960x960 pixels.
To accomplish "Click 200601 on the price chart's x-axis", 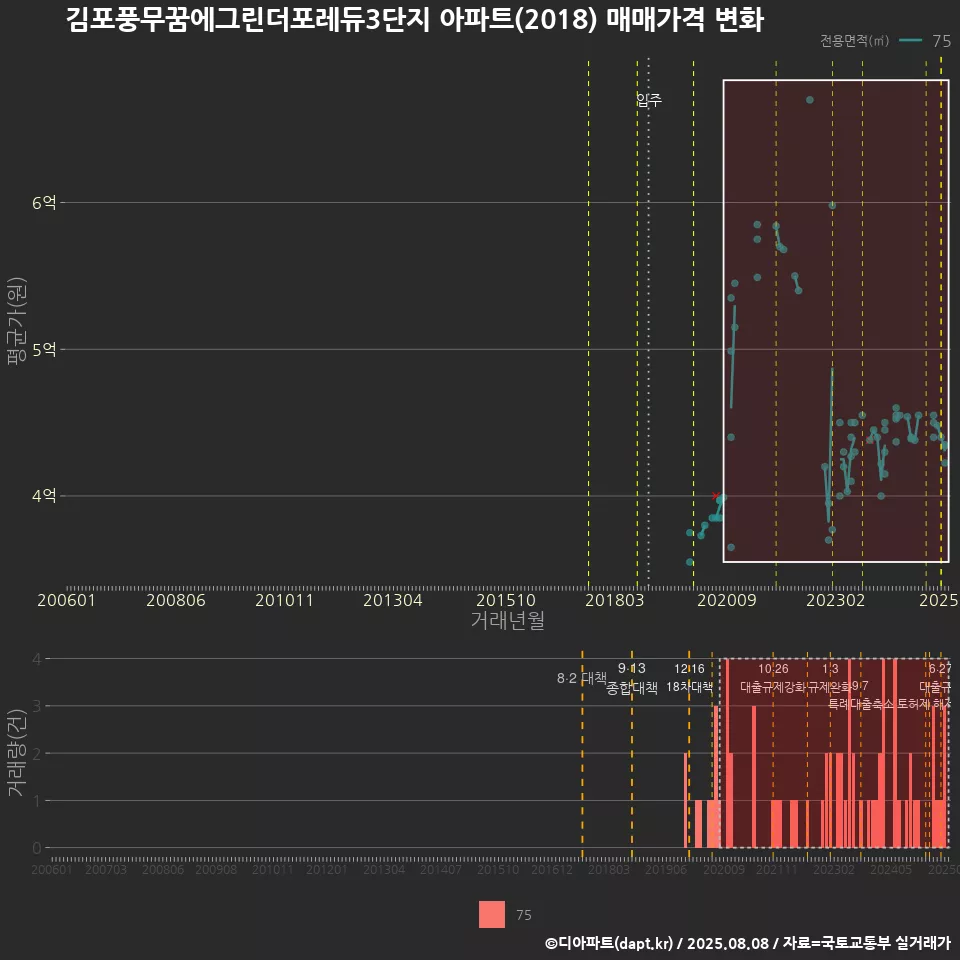I will pos(66,600).
